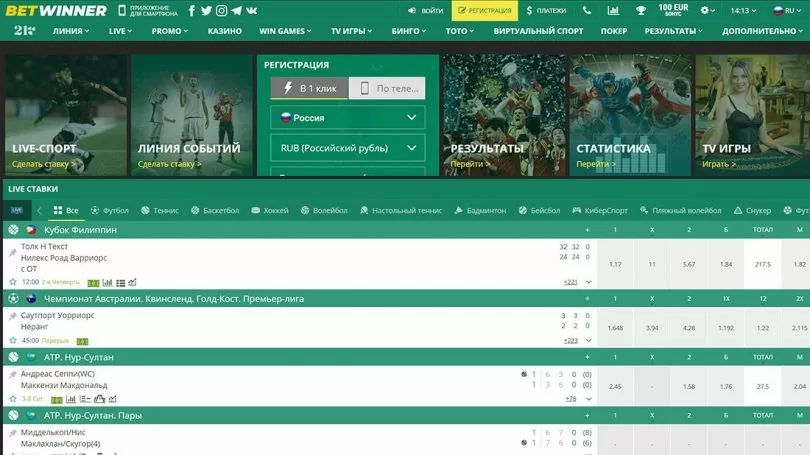The image size is (810, 455).
Task: Filter live bets by Снукер
Action: pyautogui.click(x=752, y=210)
